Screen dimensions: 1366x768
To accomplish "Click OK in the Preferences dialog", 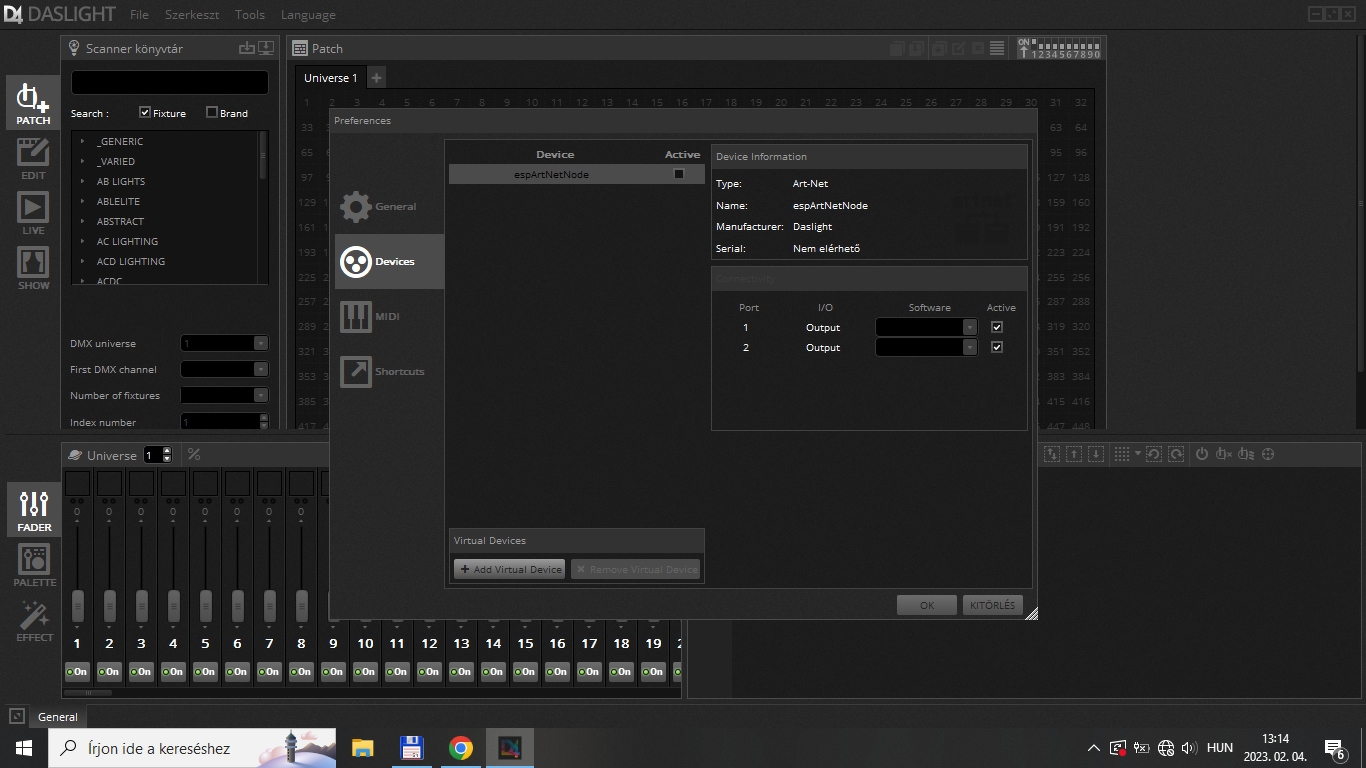I will pyautogui.click(x=927, y=605).
